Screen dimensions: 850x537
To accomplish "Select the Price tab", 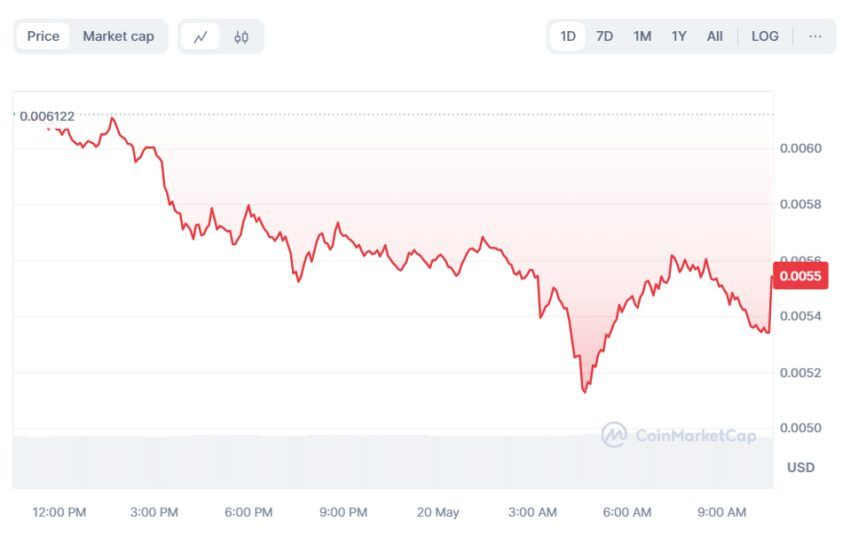I will (43, 36).
